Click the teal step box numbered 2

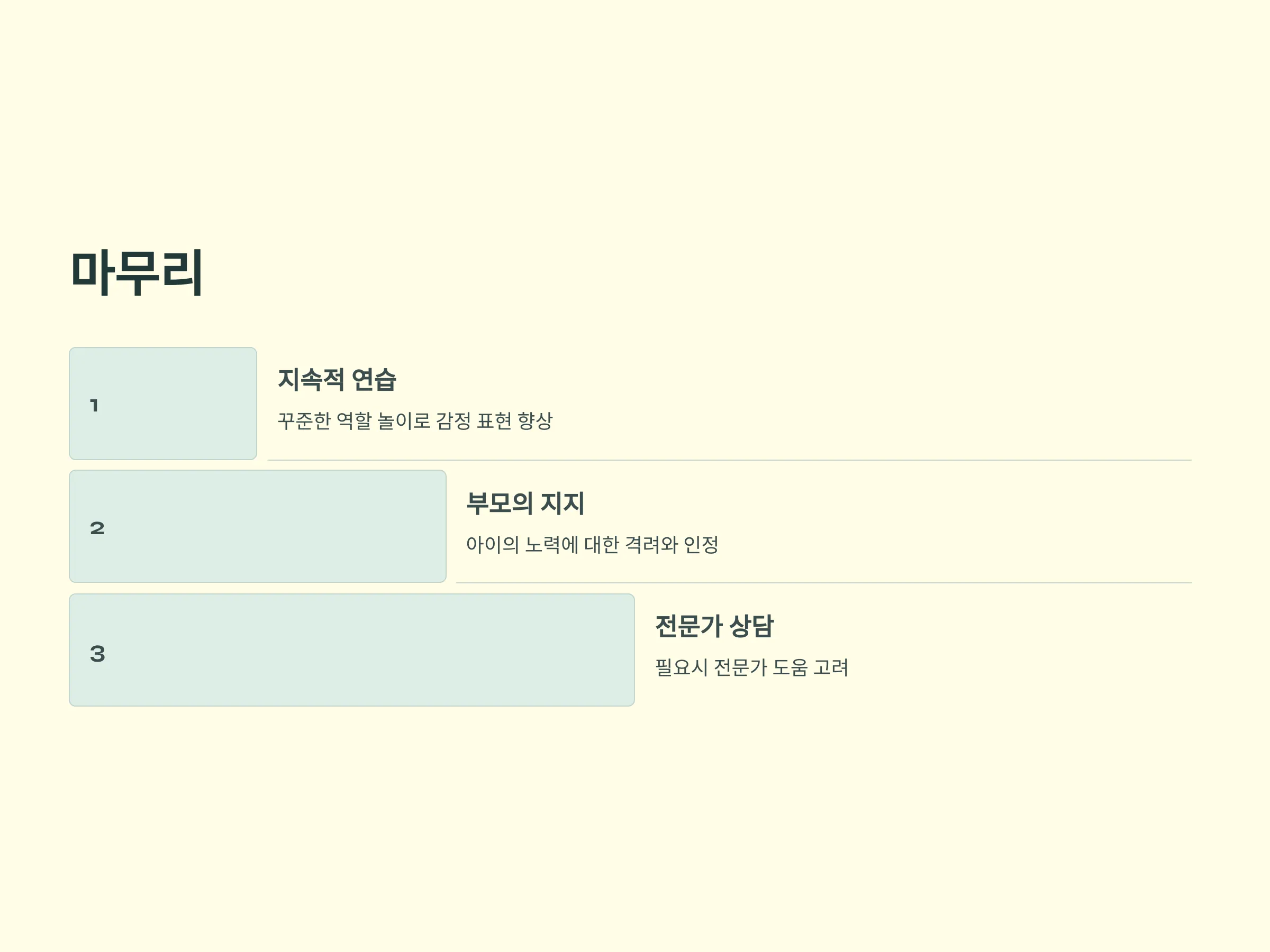pos(258,526)
